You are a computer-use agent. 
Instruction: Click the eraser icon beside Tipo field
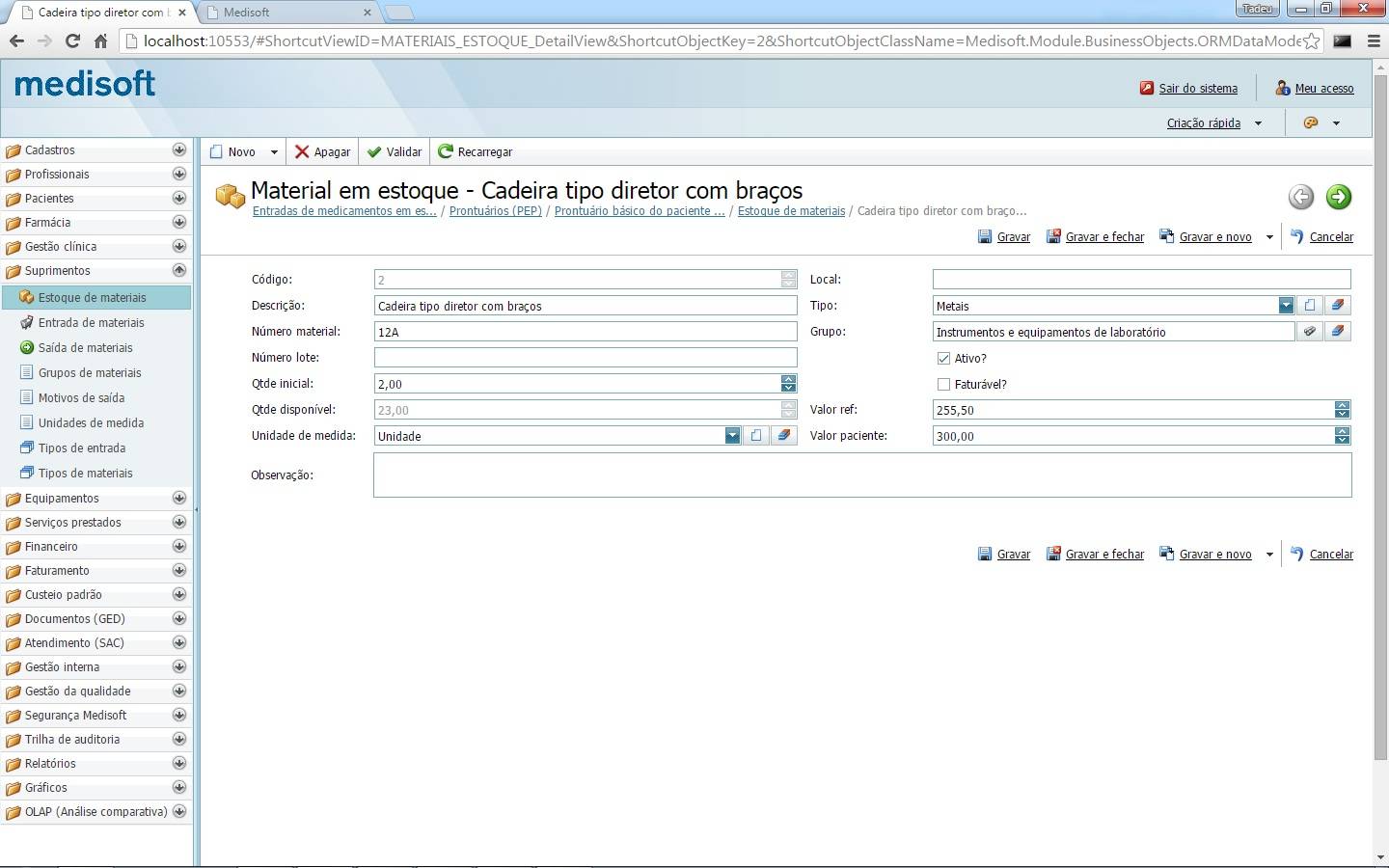(x=1337, y=305)
